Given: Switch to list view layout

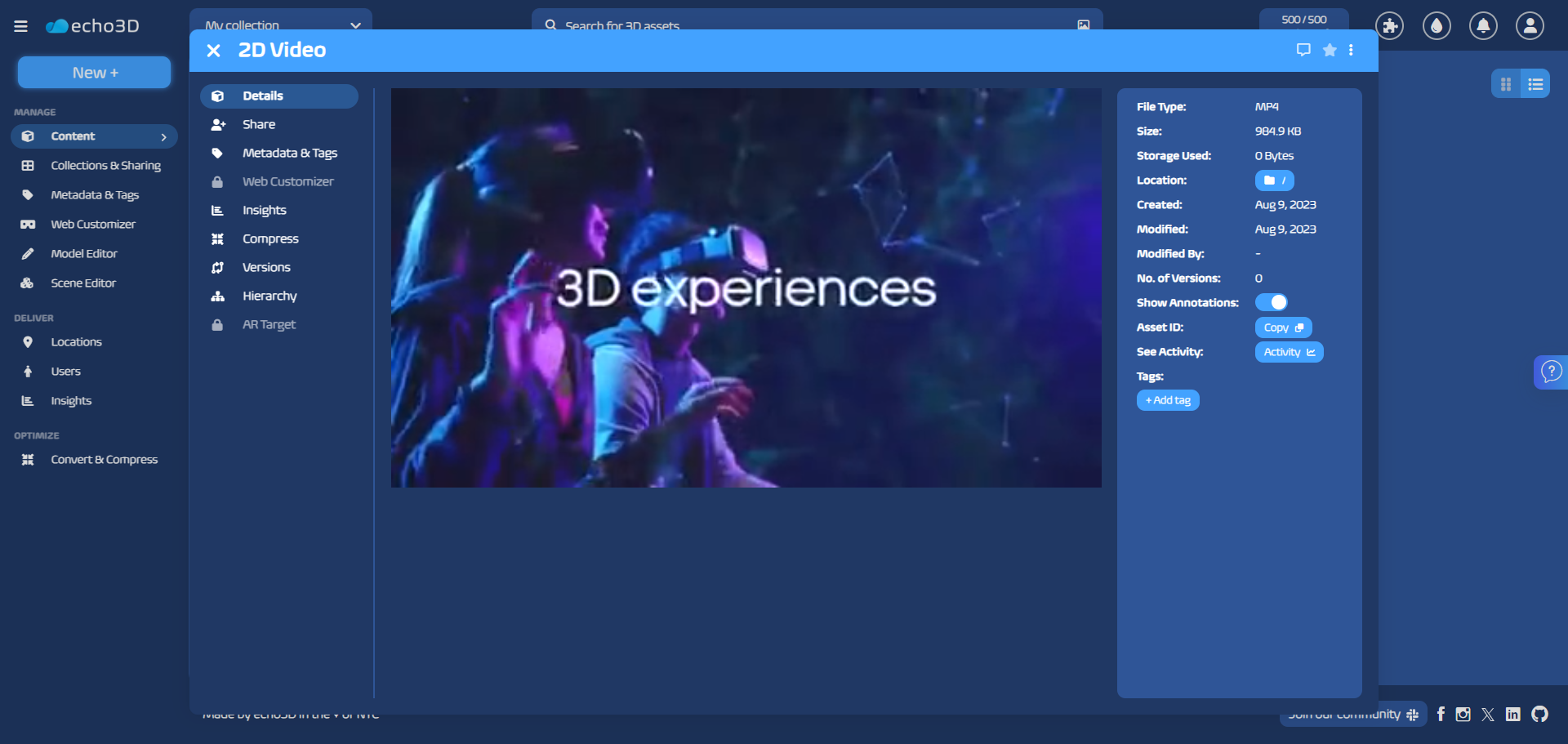Looking at the screenshot, I should pos(1535,84).
